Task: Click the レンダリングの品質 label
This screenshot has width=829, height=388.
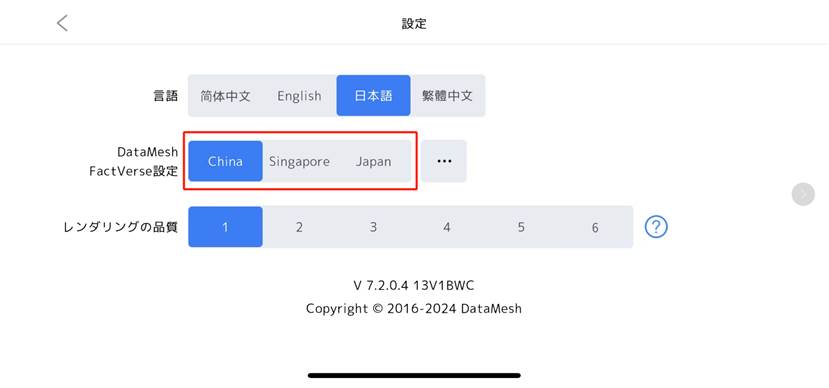Action: (x=121, y=227)
